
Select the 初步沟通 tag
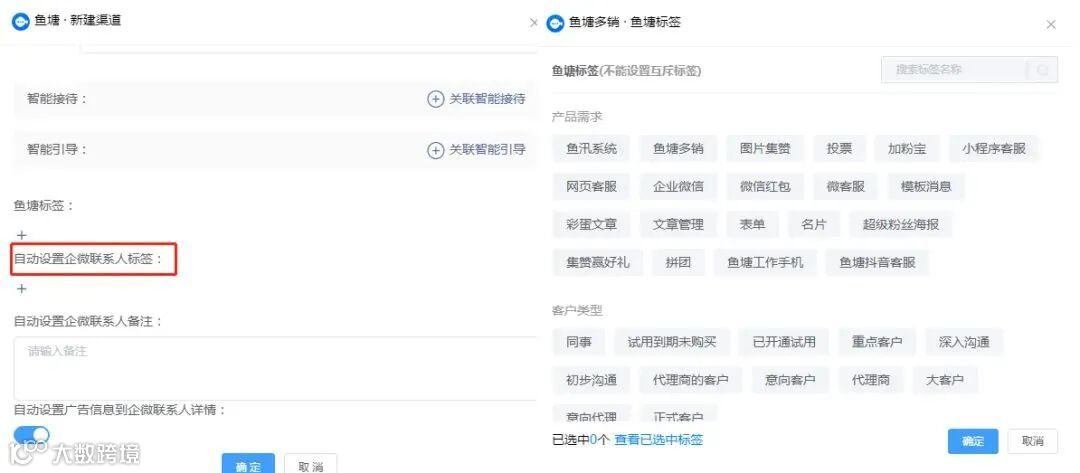[x=592, y=380]
